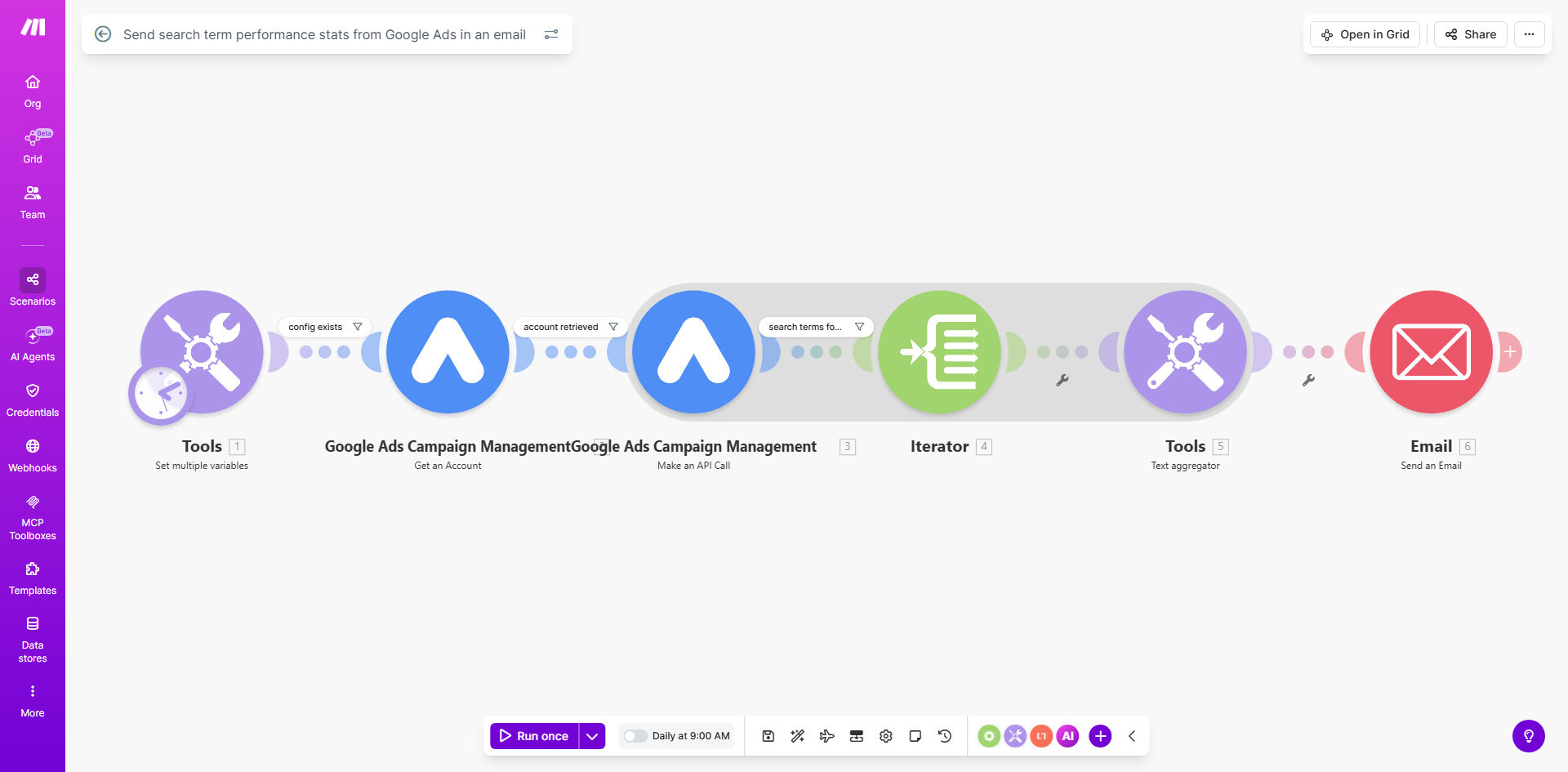This screenshot has height=772, width=1568.
Task: Open Team section
Action: pos(33,203)
